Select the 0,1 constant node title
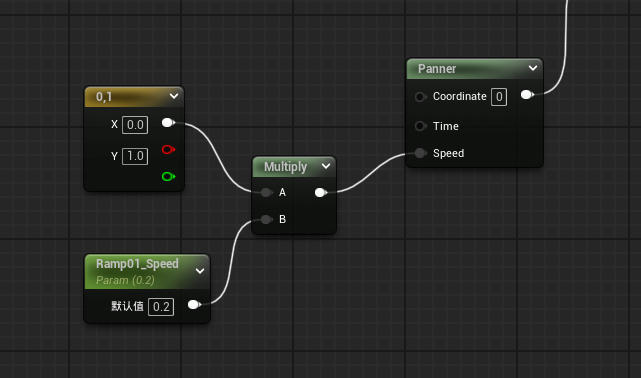 tap(104, 97)
